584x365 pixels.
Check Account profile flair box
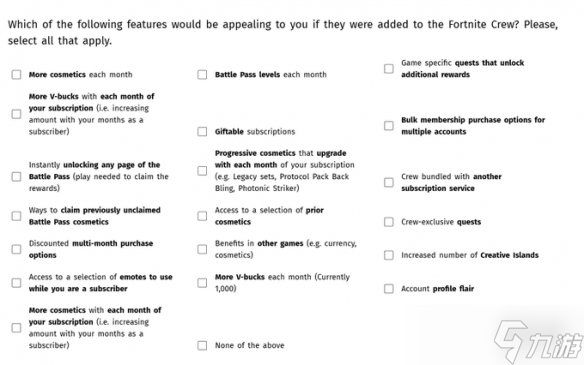(389, 289)
